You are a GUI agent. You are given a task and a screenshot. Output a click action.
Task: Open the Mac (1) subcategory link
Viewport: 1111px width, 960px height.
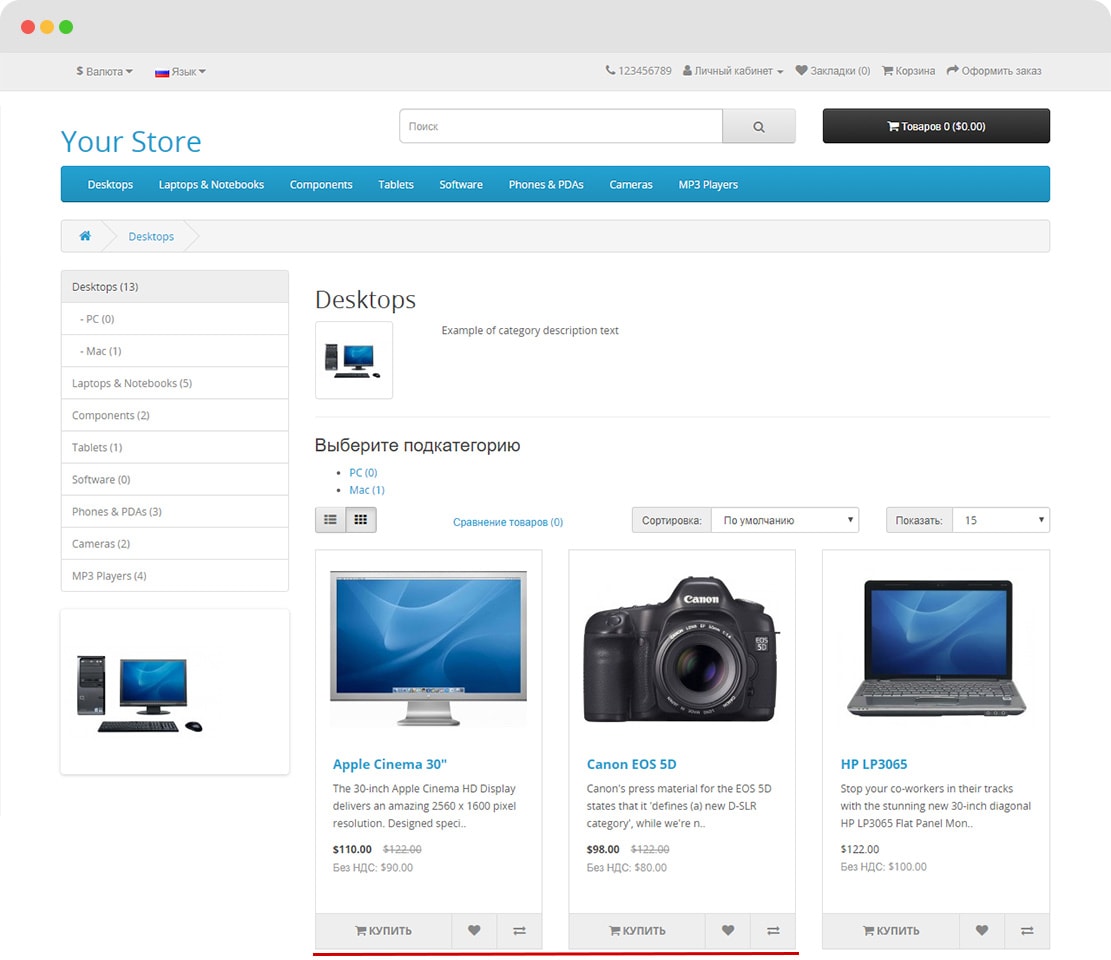point(366,490)
